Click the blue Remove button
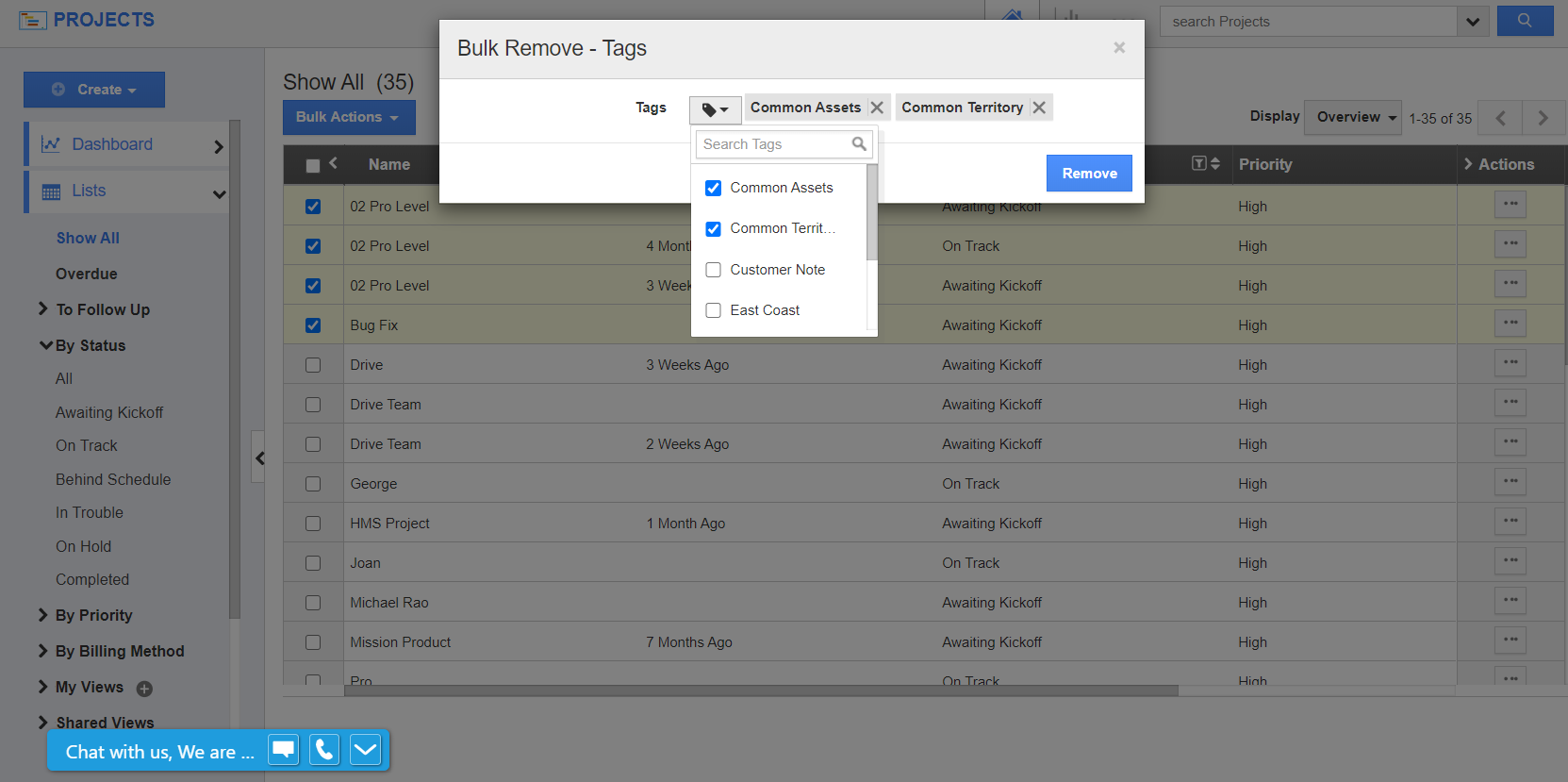The image size is (1568, 782). (1089, 174)
